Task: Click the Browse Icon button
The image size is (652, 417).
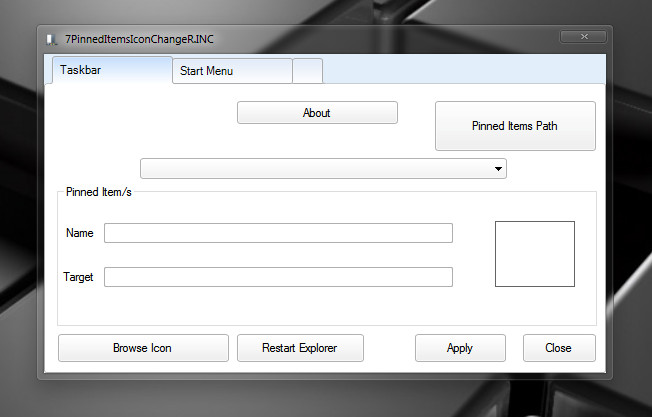Action: pos(143,348)
